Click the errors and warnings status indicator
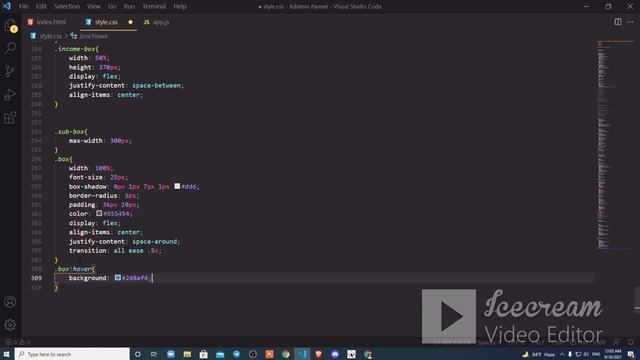Screen dimensions: 640x360 pyautogui.click(x=18, y=342)
